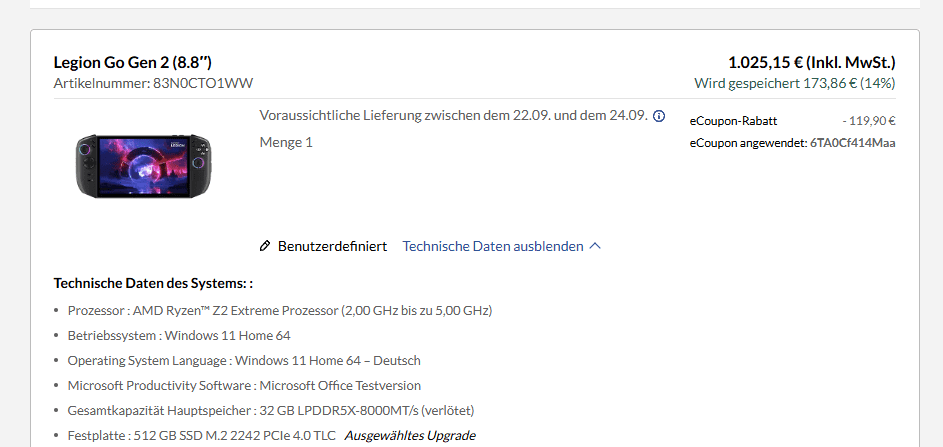Click the Technische Daten des Systems heading
The height and width of the screenshot is (447, 943).
pos(153,284)
